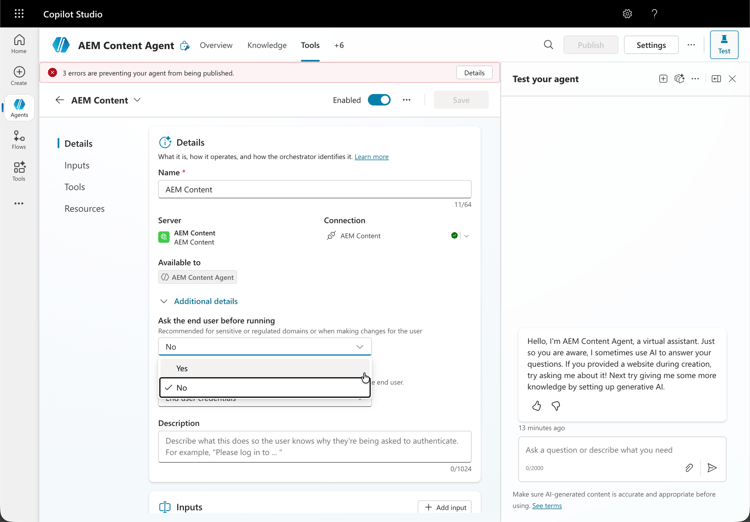The height and width of the screenshot is (522, 750).
Task: Open the Settings button
Action: [651, 45]
